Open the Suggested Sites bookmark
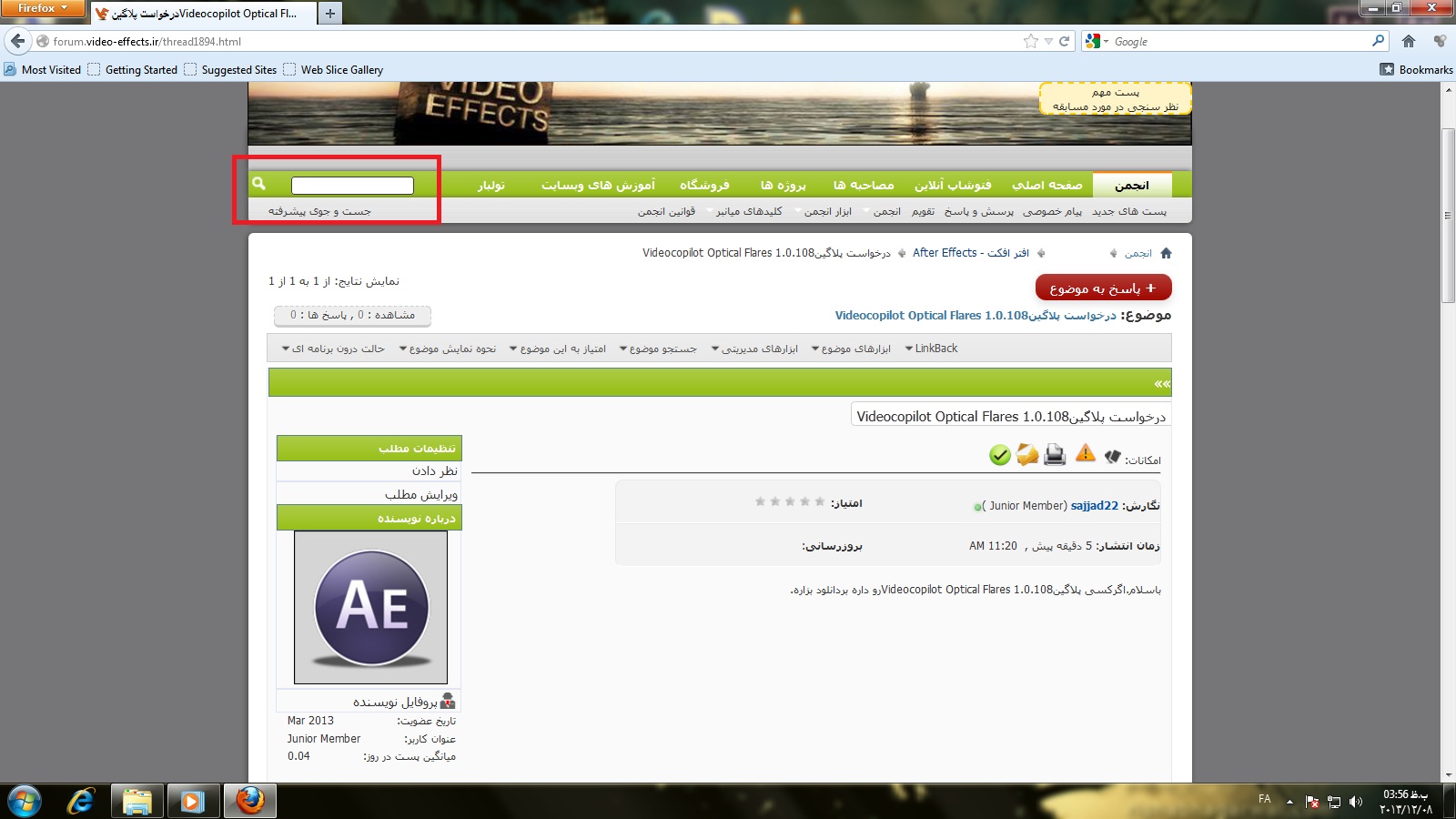The image size is (1456, 819). pyautogui.click(x=230, y=69)
